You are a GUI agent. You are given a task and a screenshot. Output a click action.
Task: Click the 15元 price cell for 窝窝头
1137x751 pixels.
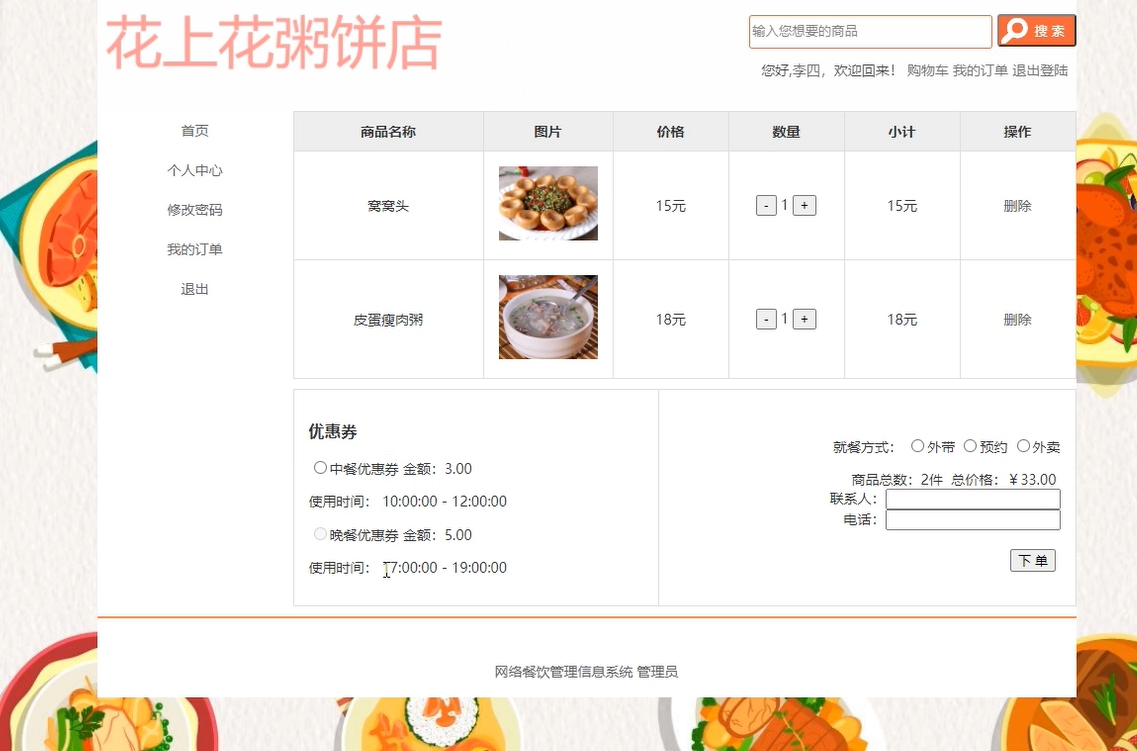(x=671, y=206)
